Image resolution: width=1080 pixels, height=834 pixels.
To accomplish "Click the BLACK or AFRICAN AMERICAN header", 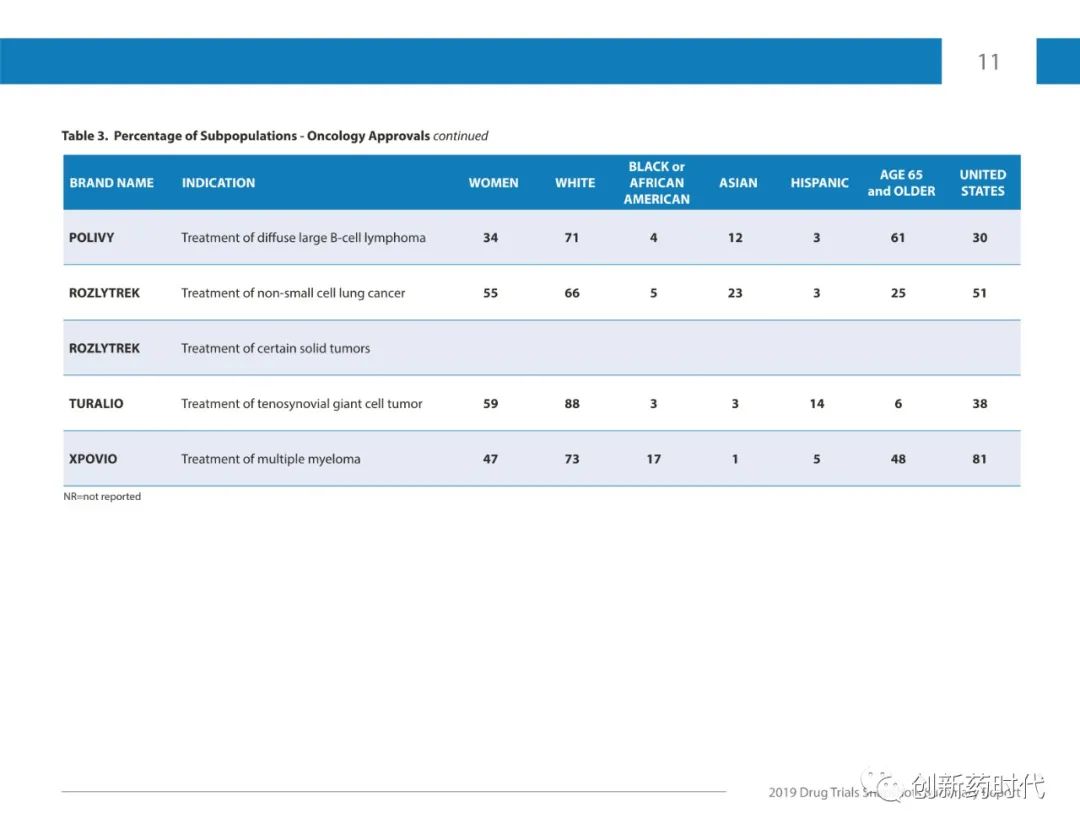I will 656,183.
